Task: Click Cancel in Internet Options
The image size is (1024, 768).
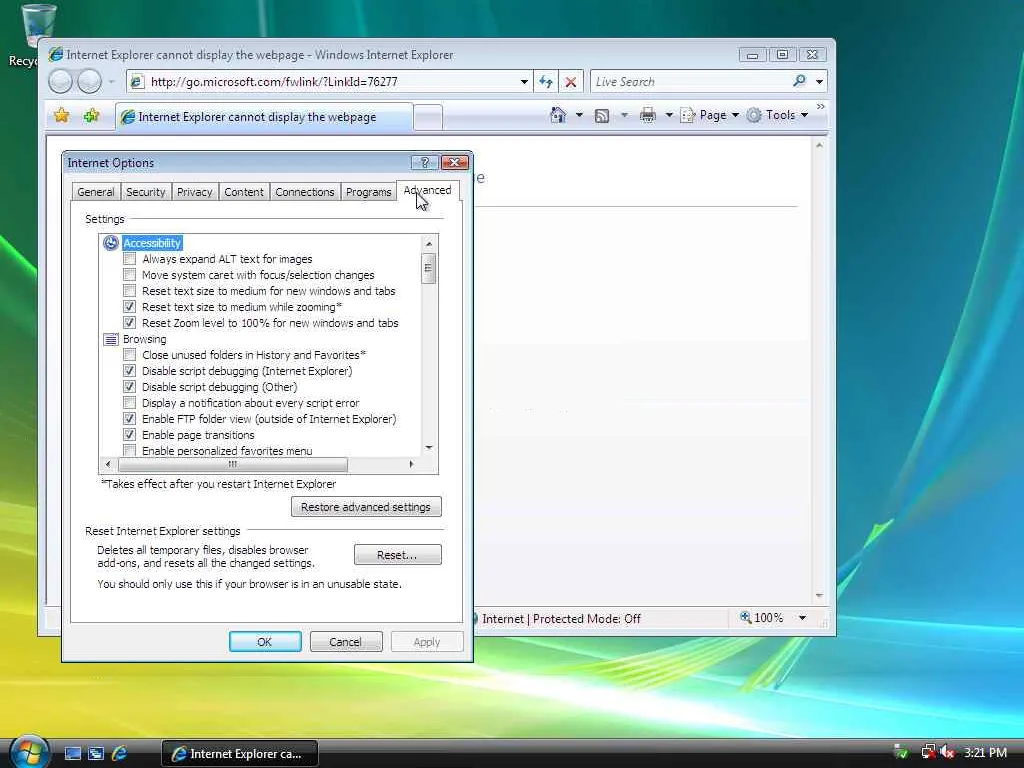Action: [345, 642]
